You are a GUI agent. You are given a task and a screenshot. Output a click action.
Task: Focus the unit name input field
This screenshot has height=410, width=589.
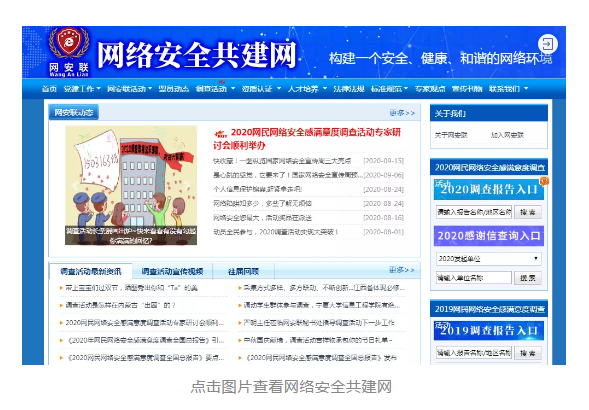(474, 278)
